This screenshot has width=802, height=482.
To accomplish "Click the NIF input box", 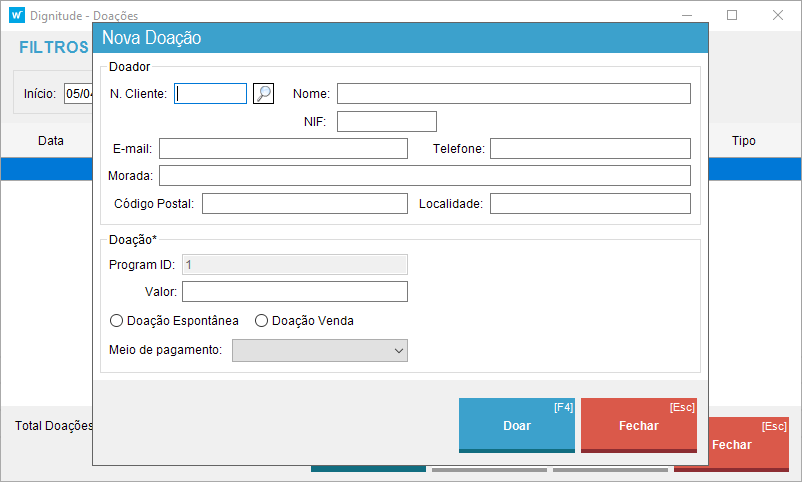I will tap(387, 122).
